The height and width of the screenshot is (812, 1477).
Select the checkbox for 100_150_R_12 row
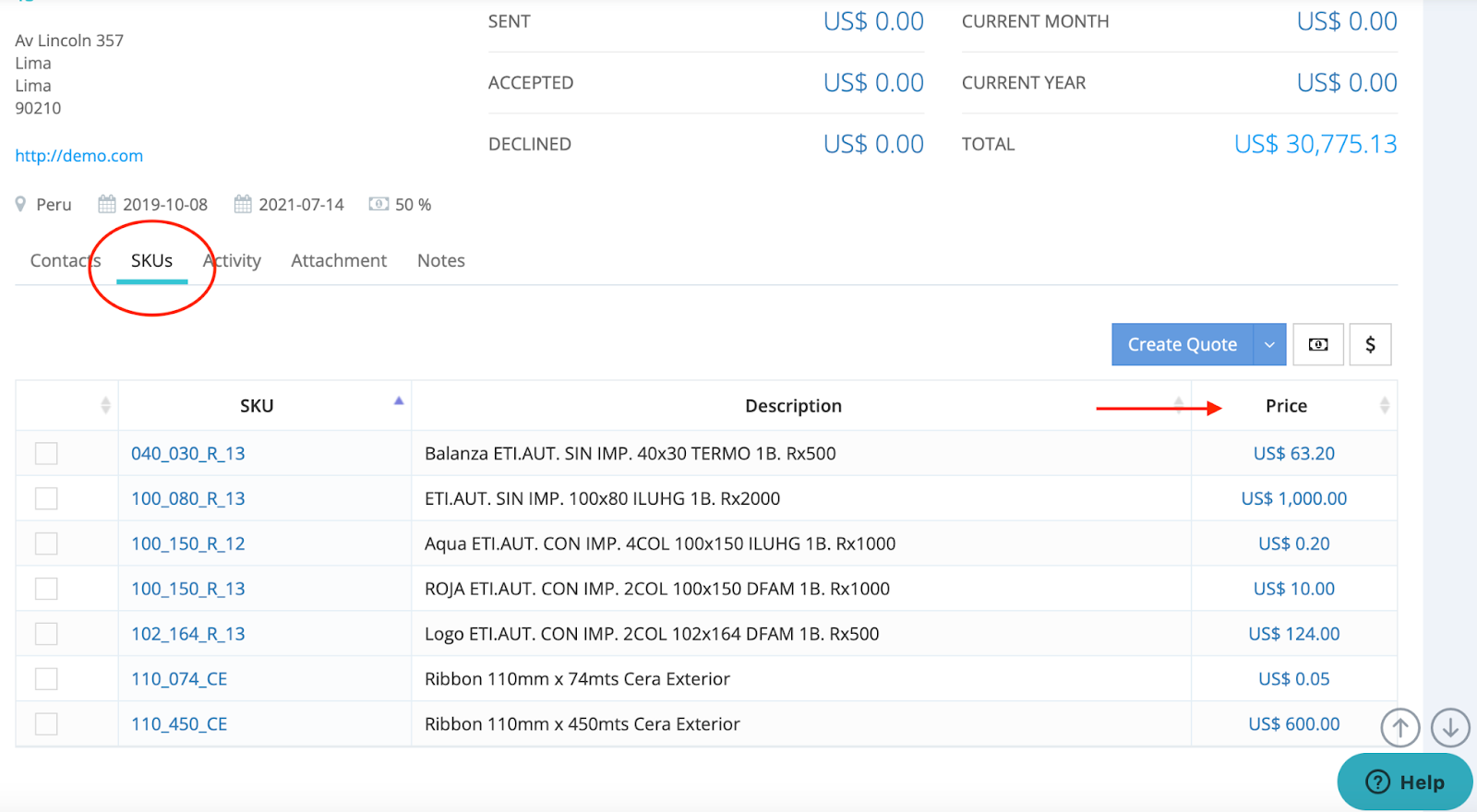46,543
